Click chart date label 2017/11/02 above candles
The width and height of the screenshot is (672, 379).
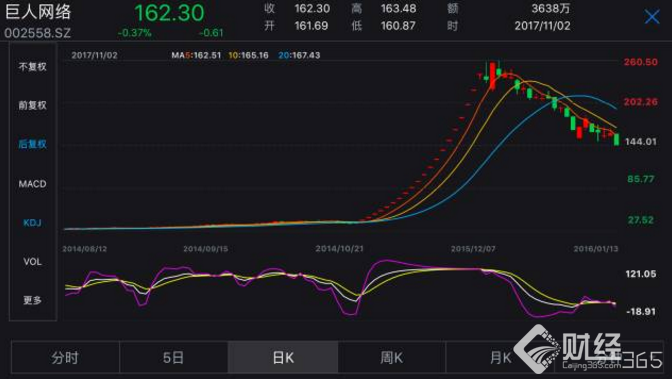tap(94, 55)
